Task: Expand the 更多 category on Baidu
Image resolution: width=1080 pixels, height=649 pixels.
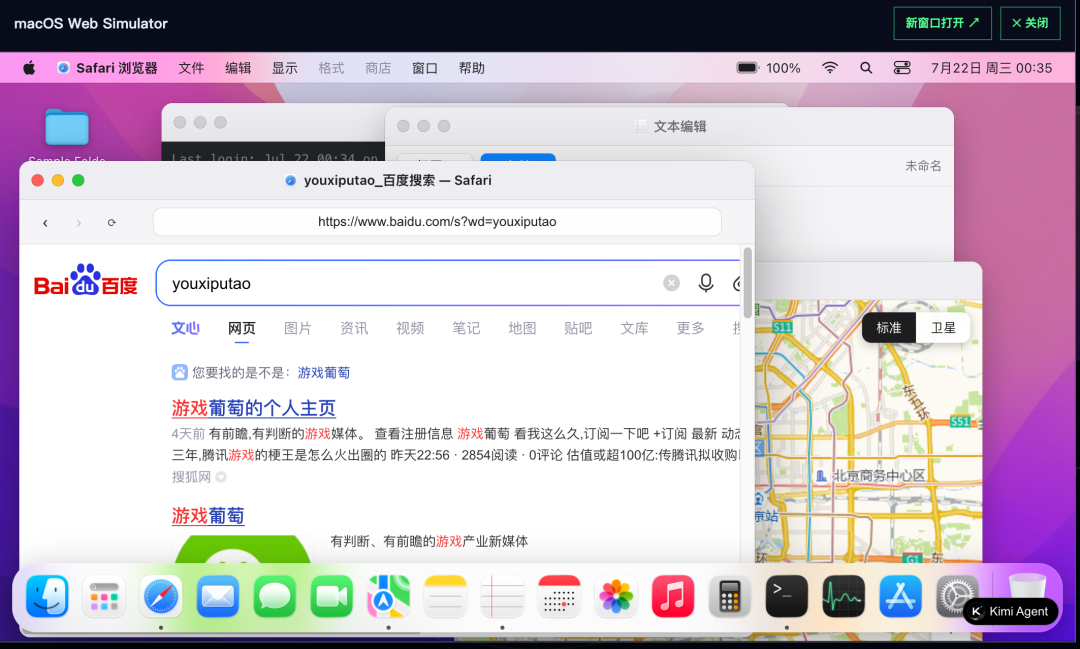Action: click(690, 328)
